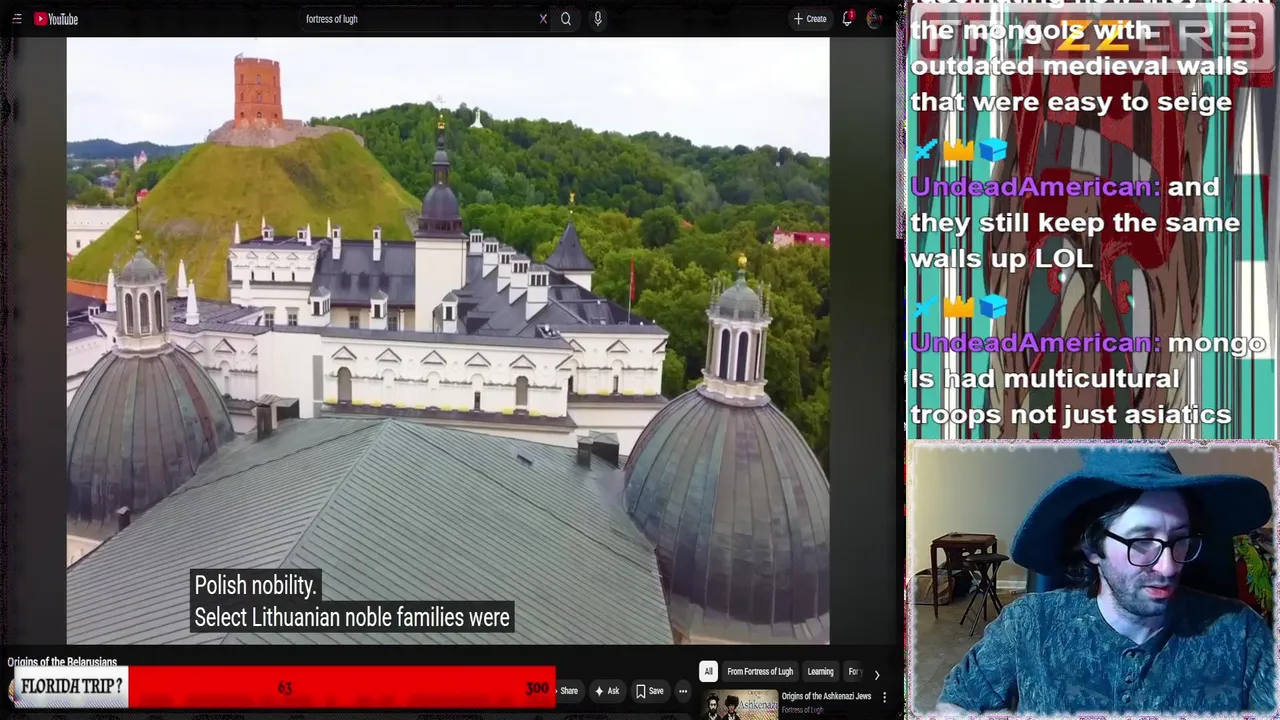The image size is (1280, 720).
Task: Open options menu for Ashkenazi Jews video
Action: pos(884,697)
